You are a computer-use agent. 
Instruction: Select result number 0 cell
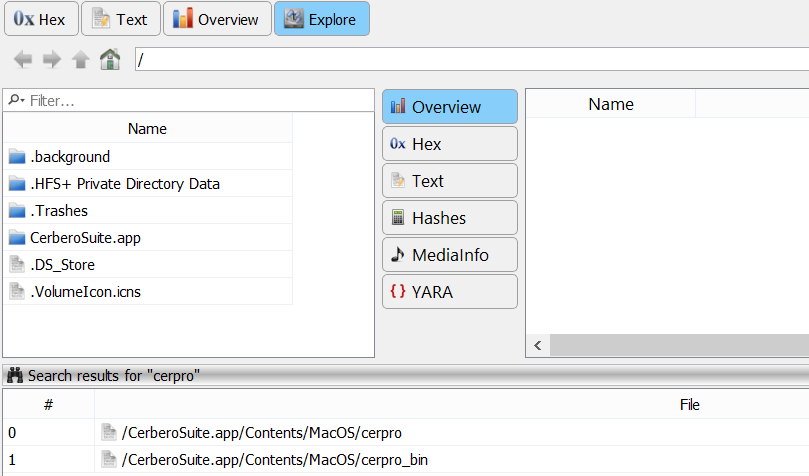[x=48, y=433]
